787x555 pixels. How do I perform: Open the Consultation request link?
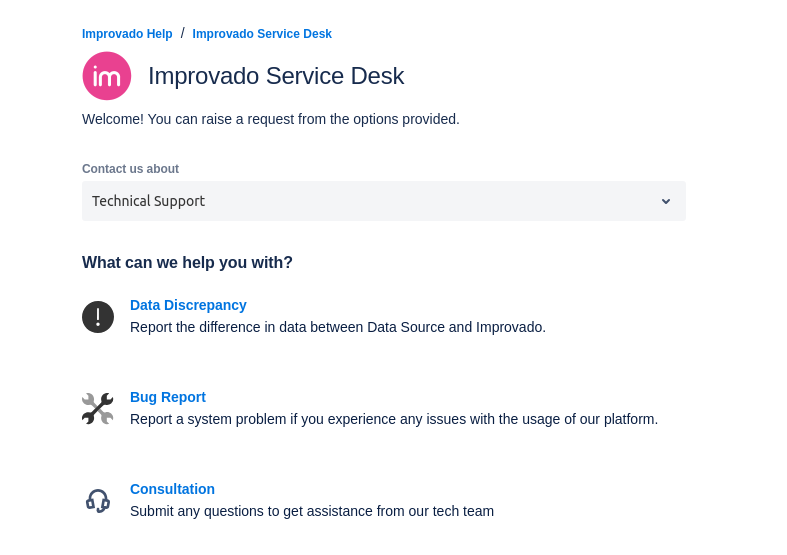(172, 489)
